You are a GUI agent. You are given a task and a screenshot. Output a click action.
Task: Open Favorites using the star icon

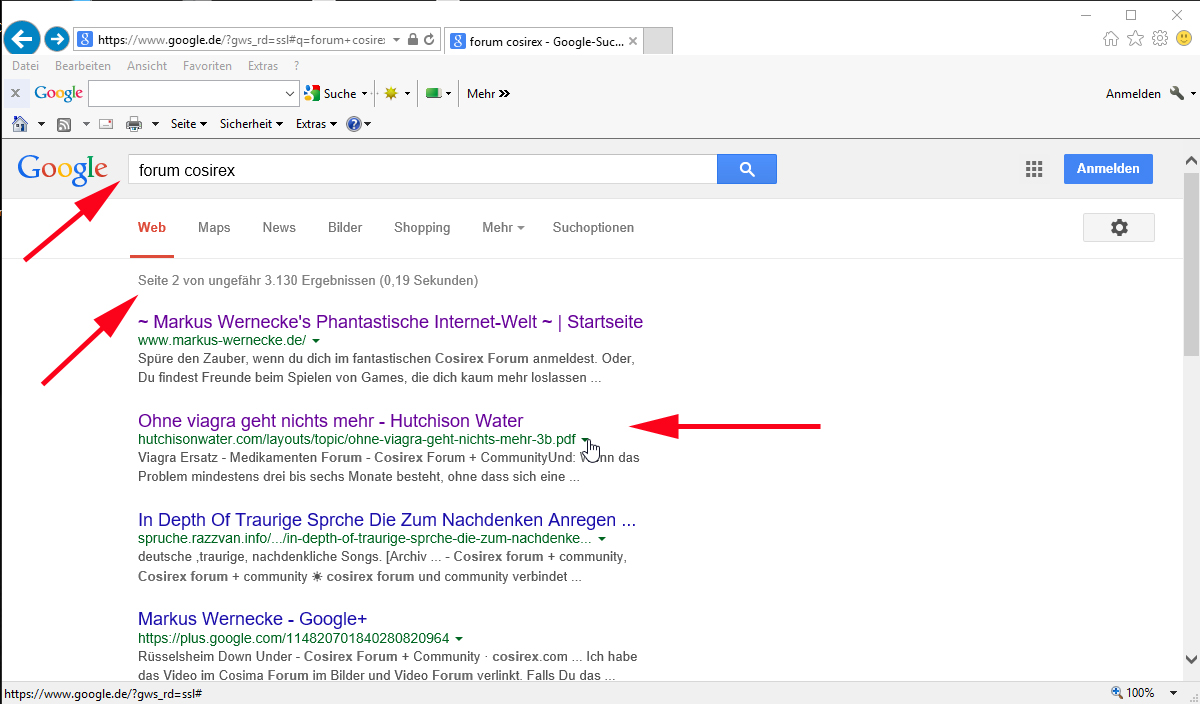click(x=1135, y=39)
